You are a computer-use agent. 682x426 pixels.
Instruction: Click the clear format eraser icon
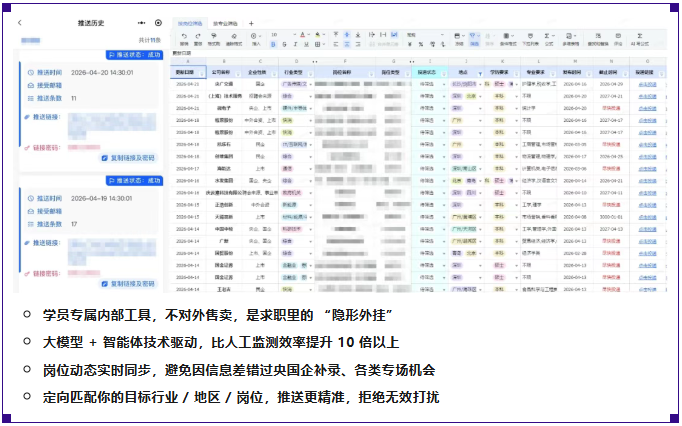coord(234,36)
